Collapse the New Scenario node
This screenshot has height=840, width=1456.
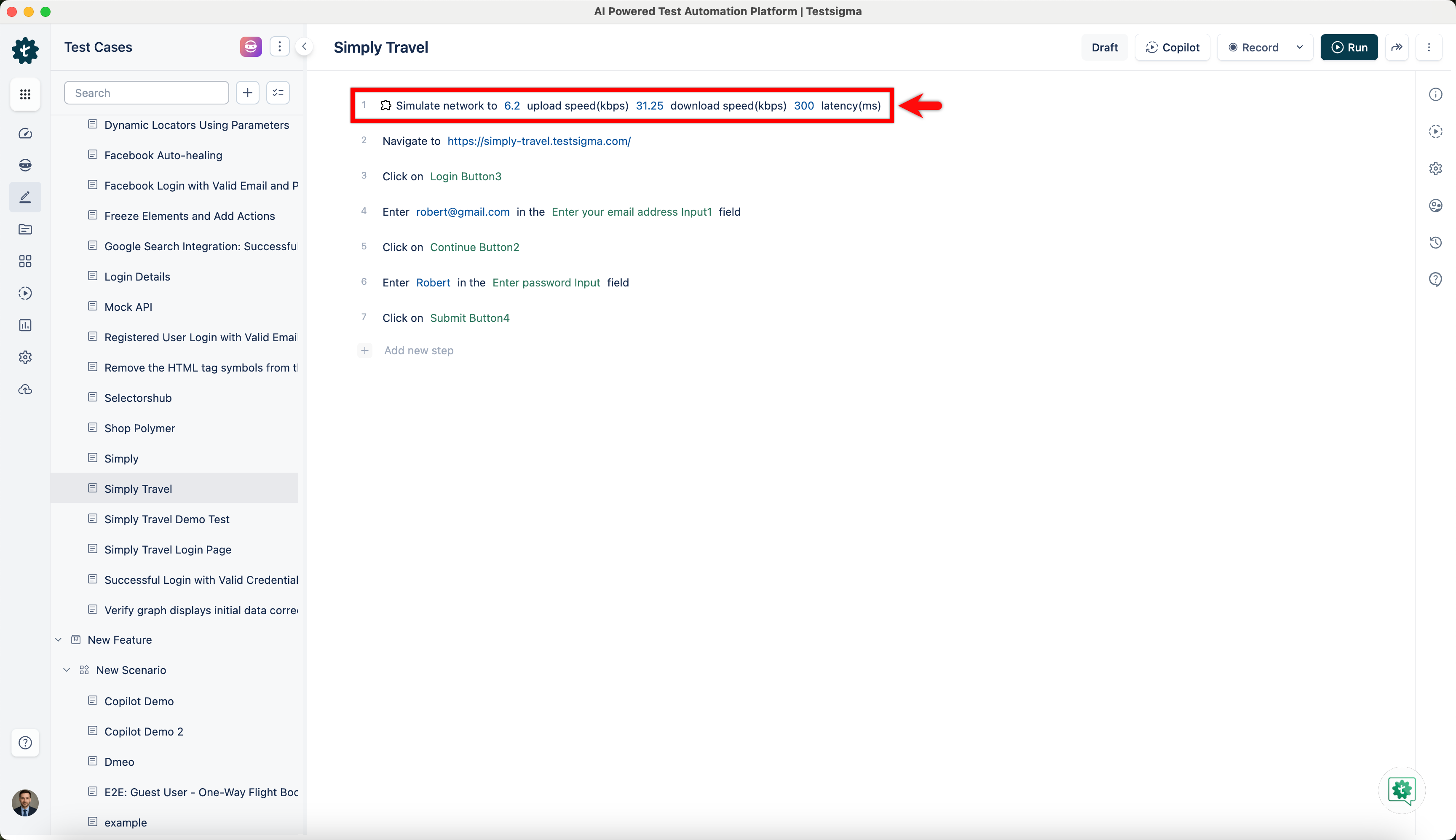pyautogui.click(x=67, y=670)
